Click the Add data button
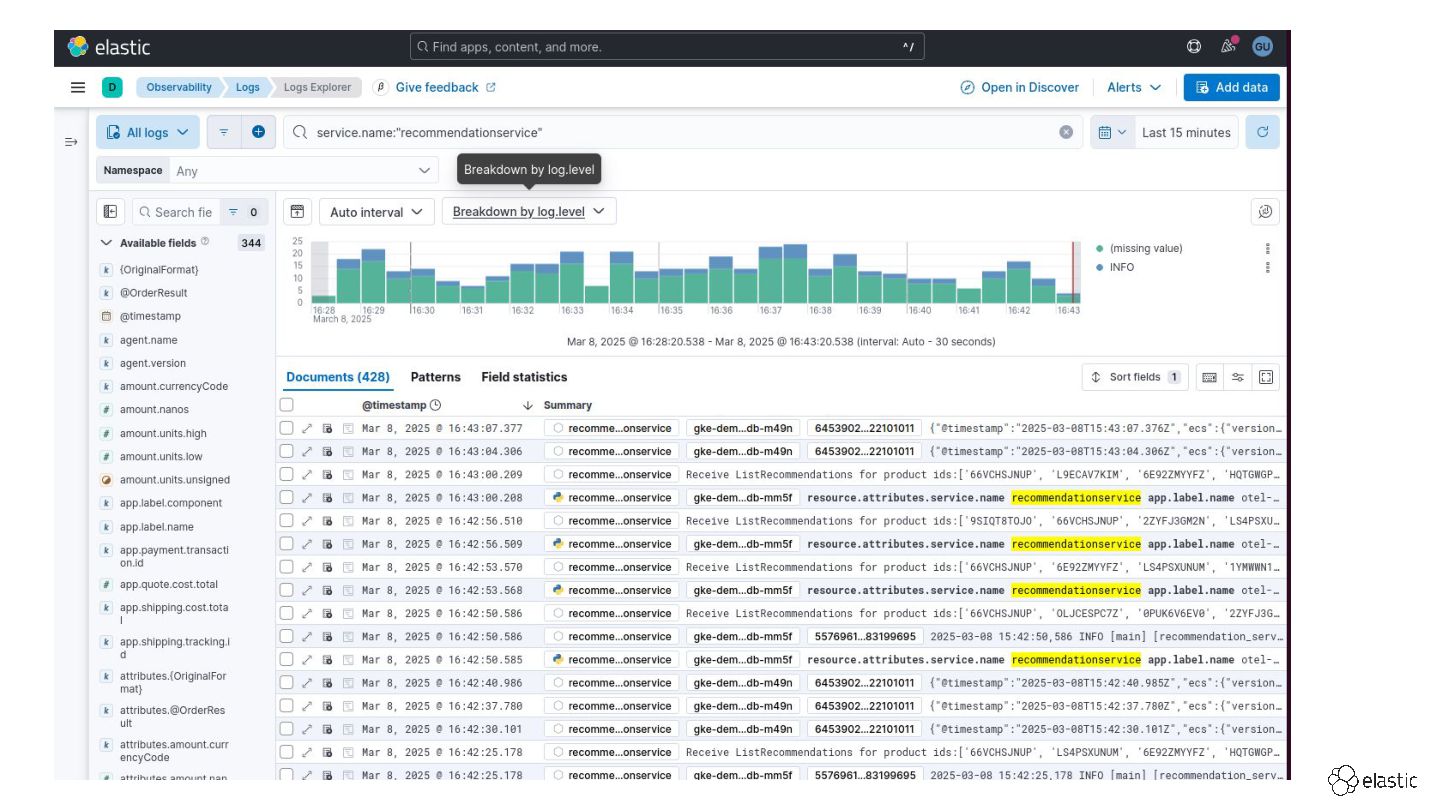The image size is (1440, 810). point(1231,87)
